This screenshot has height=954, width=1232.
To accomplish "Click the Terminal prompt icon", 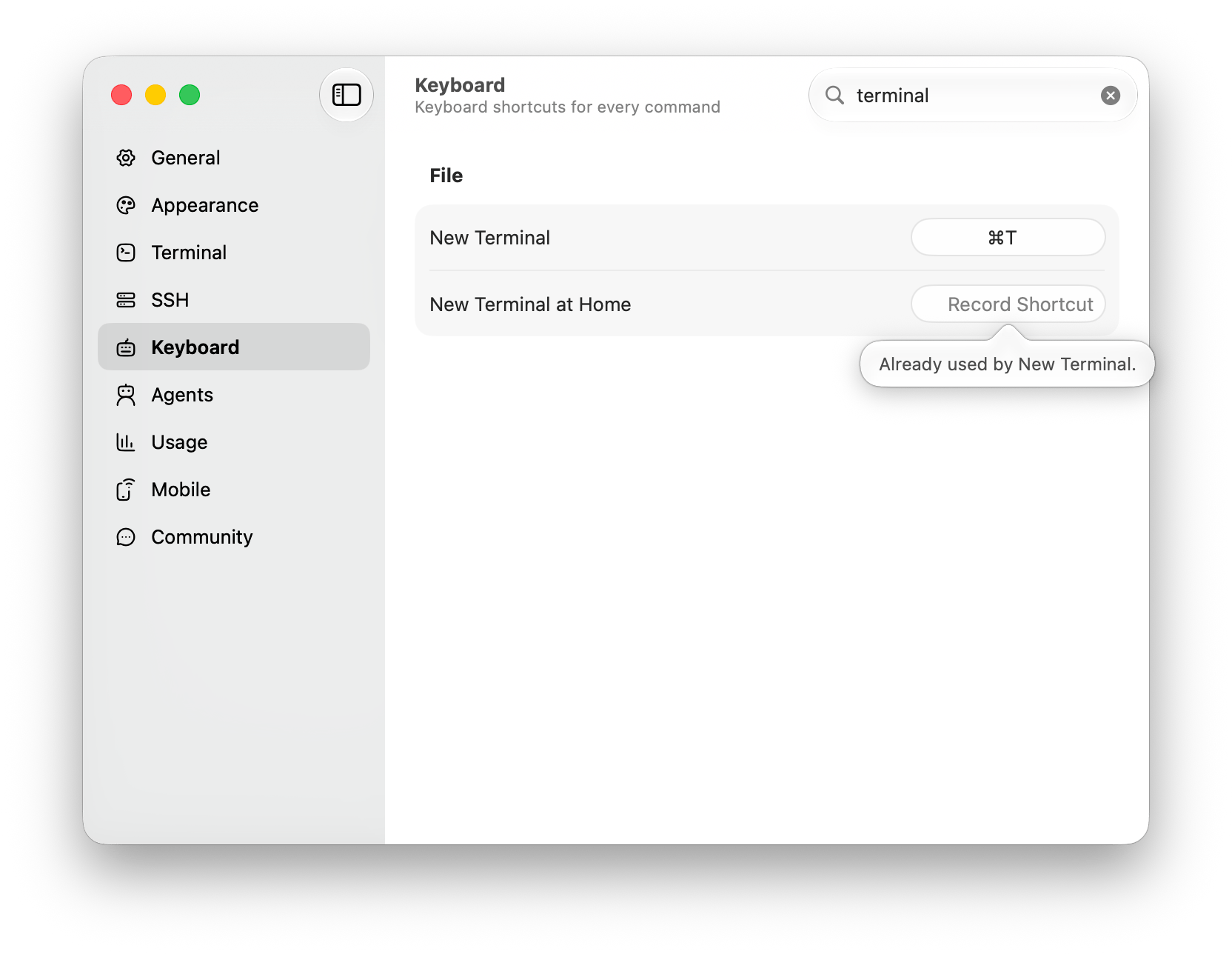I will [126, 253].
